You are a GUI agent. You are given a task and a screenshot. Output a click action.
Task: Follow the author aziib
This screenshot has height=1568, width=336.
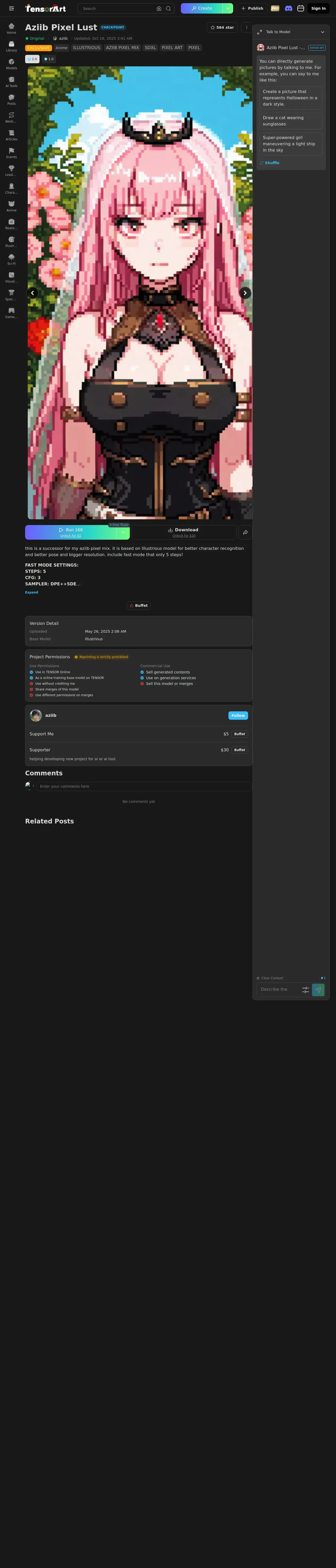(238, 715)
